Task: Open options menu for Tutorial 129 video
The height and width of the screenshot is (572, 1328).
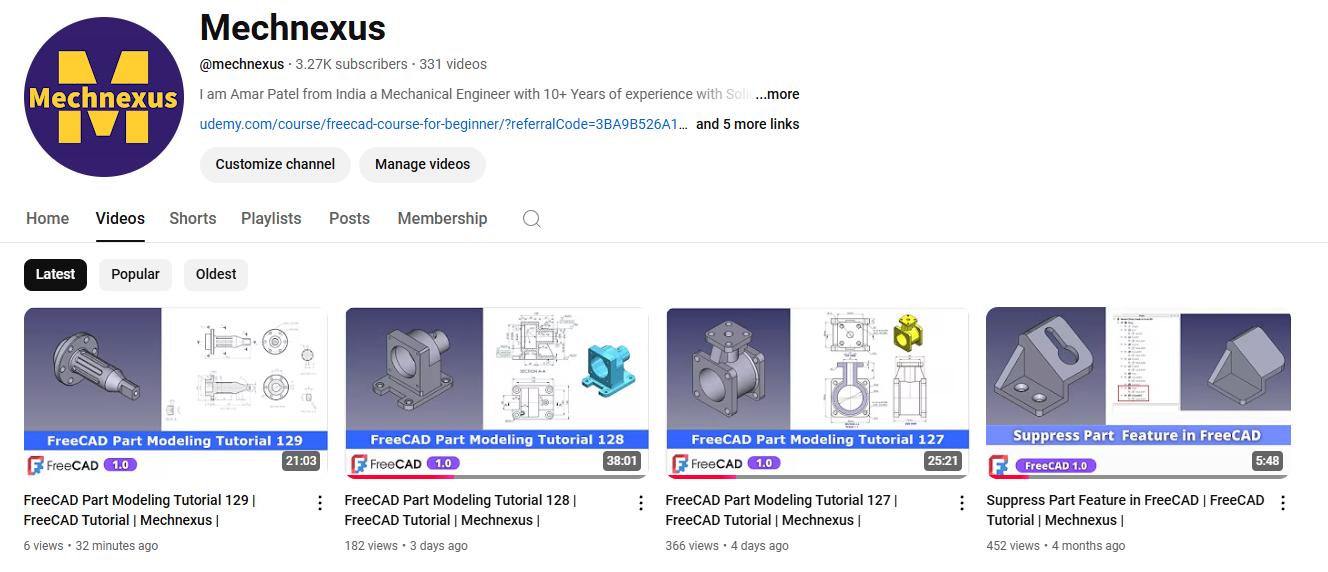Action: [x=320, y=503]
